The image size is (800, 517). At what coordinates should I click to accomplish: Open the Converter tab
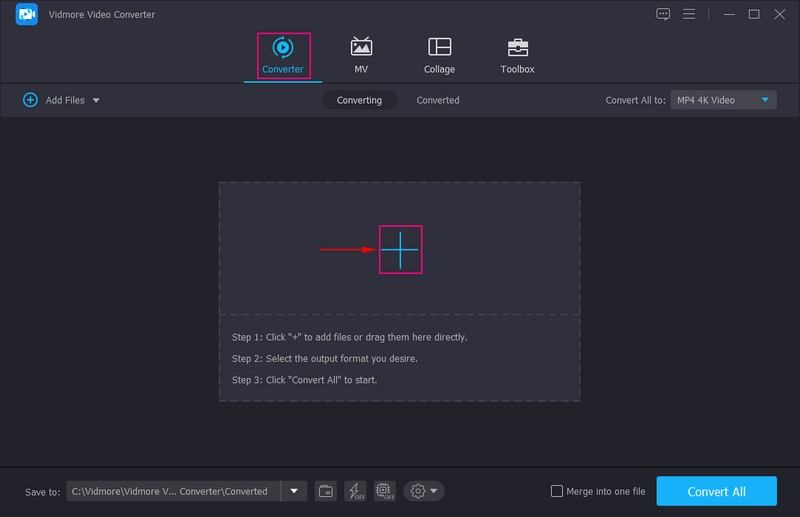click(x=282, y=55)
